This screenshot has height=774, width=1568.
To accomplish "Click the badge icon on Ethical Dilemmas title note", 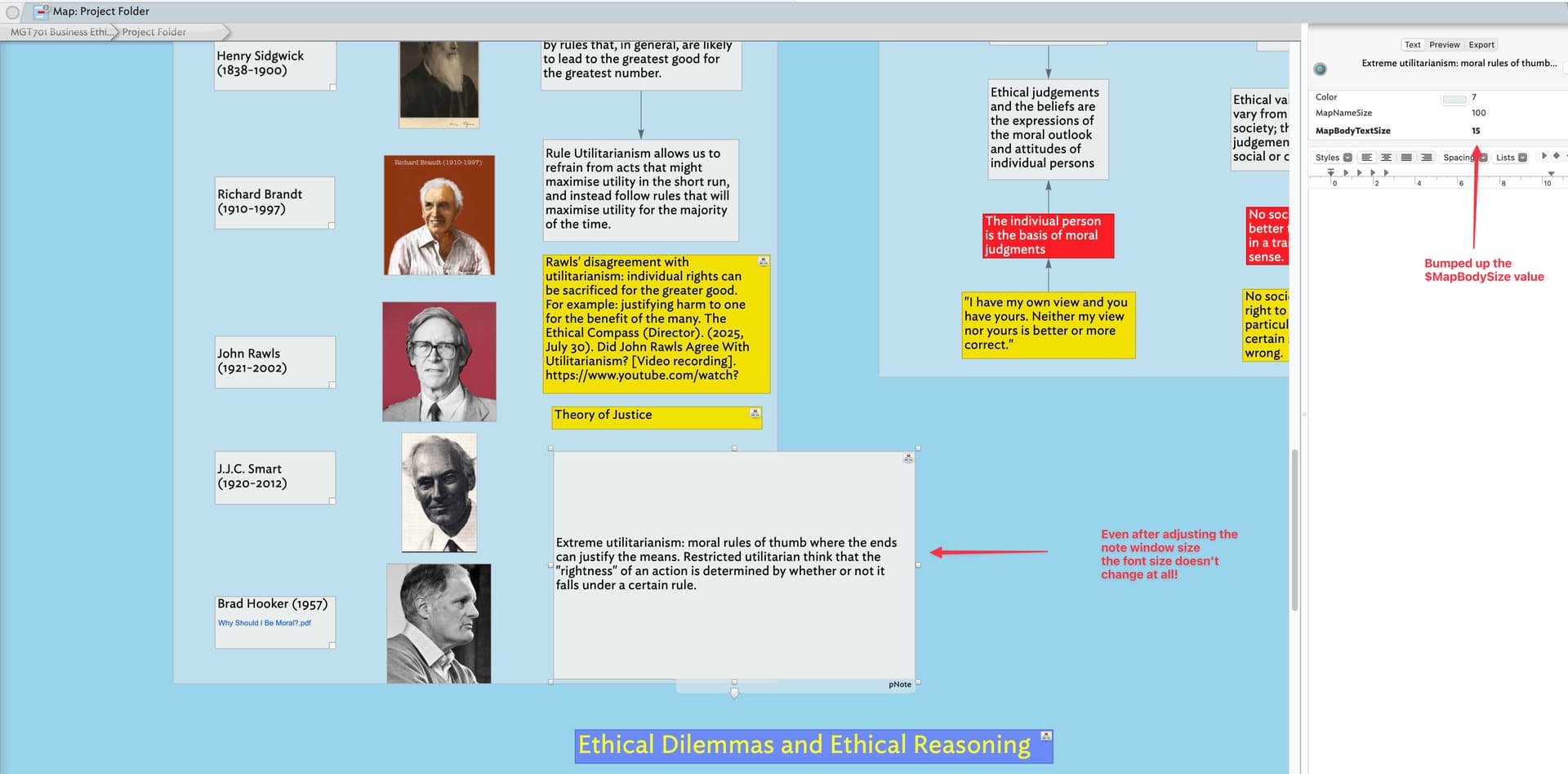I will (x=1045, y=736).
